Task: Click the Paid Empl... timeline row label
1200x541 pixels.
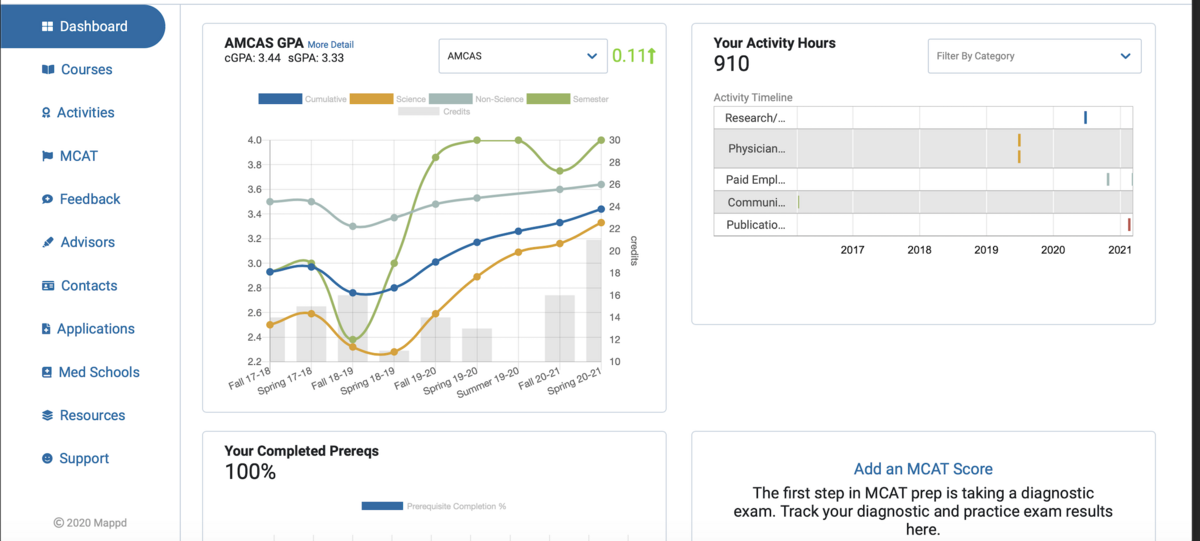Action: tap(756, 180)
